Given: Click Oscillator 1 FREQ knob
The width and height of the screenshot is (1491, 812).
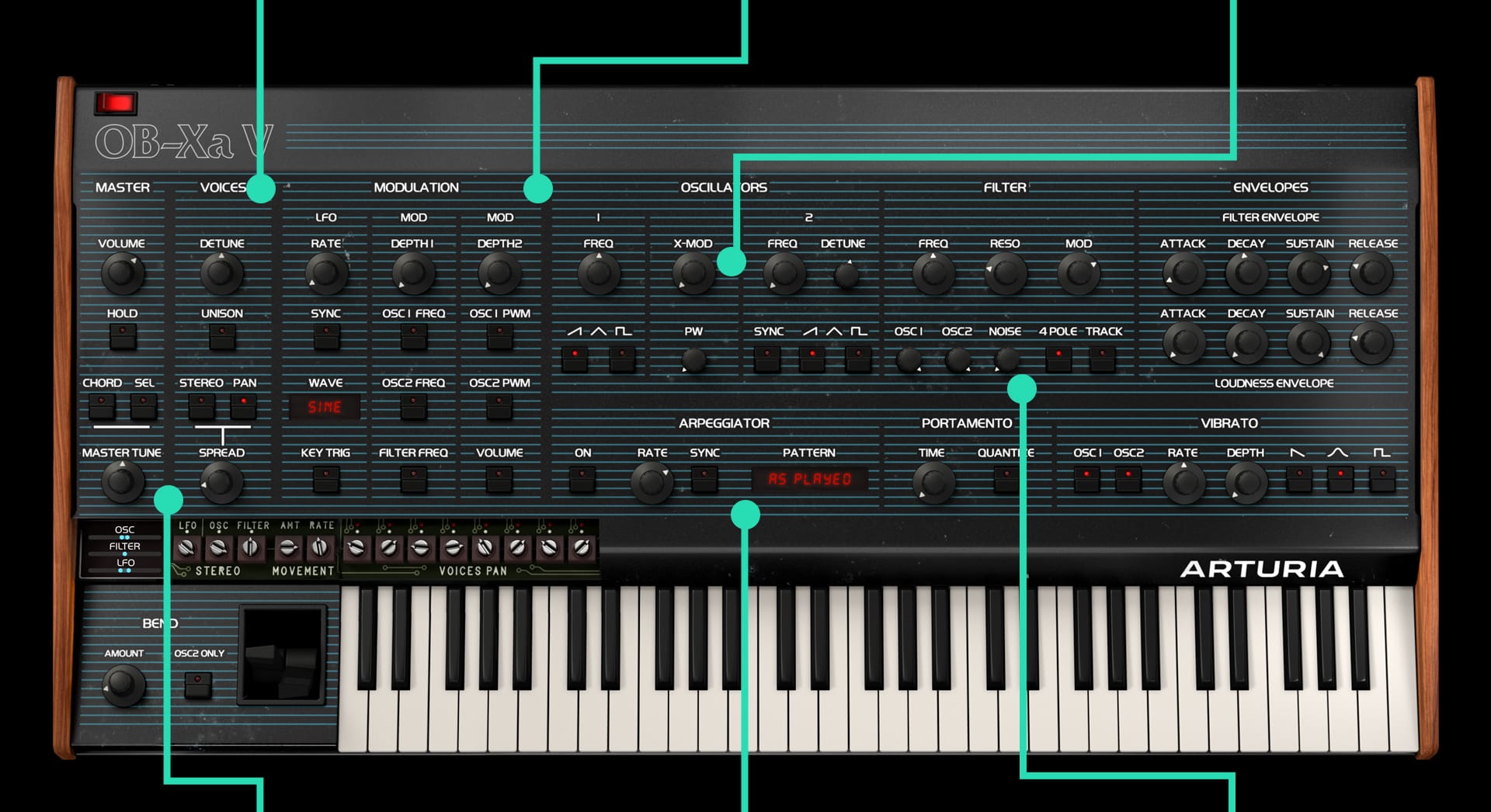Looking at the screenshot, I should [x=599, y=273].
